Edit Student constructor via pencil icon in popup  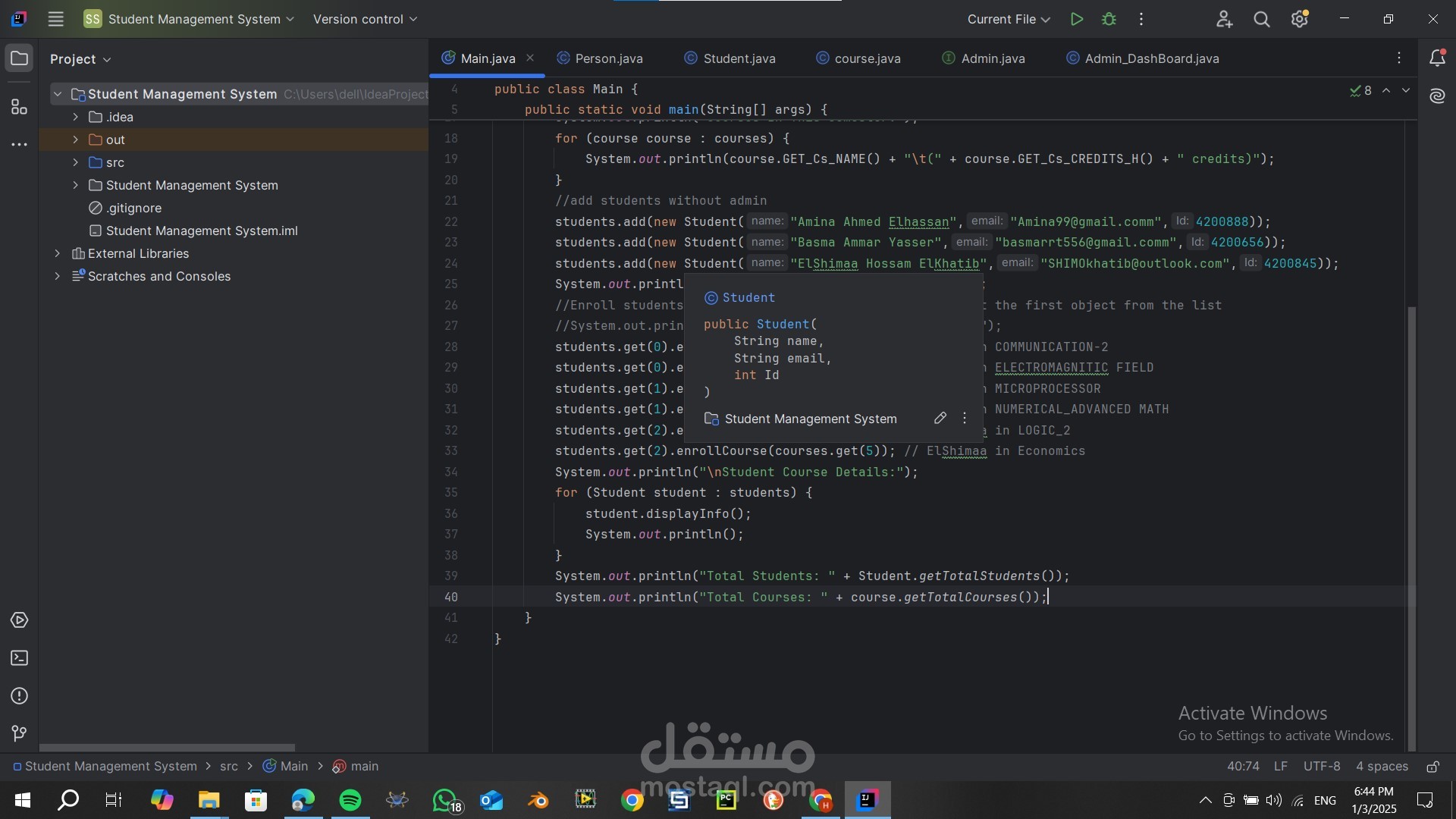pyautogui.click(x=940, y=418)
